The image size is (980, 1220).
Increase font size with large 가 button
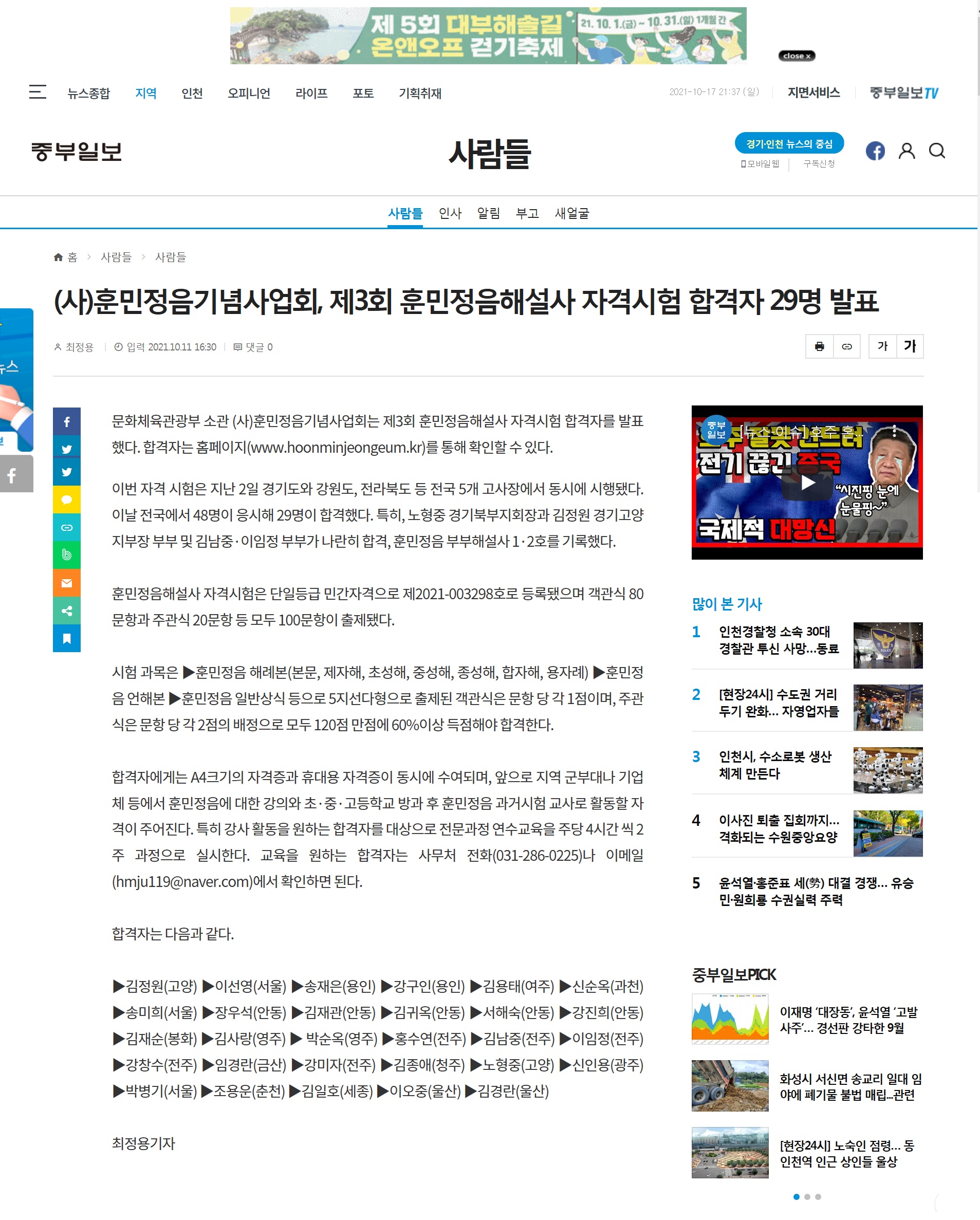(x=910, y=346)
